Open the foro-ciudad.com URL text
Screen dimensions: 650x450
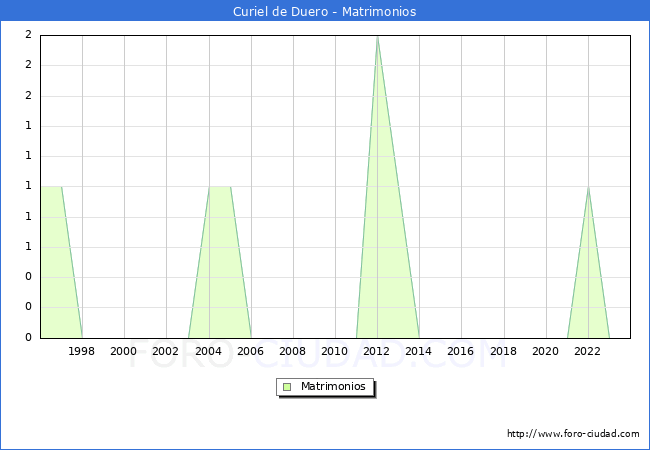(573, 433)
